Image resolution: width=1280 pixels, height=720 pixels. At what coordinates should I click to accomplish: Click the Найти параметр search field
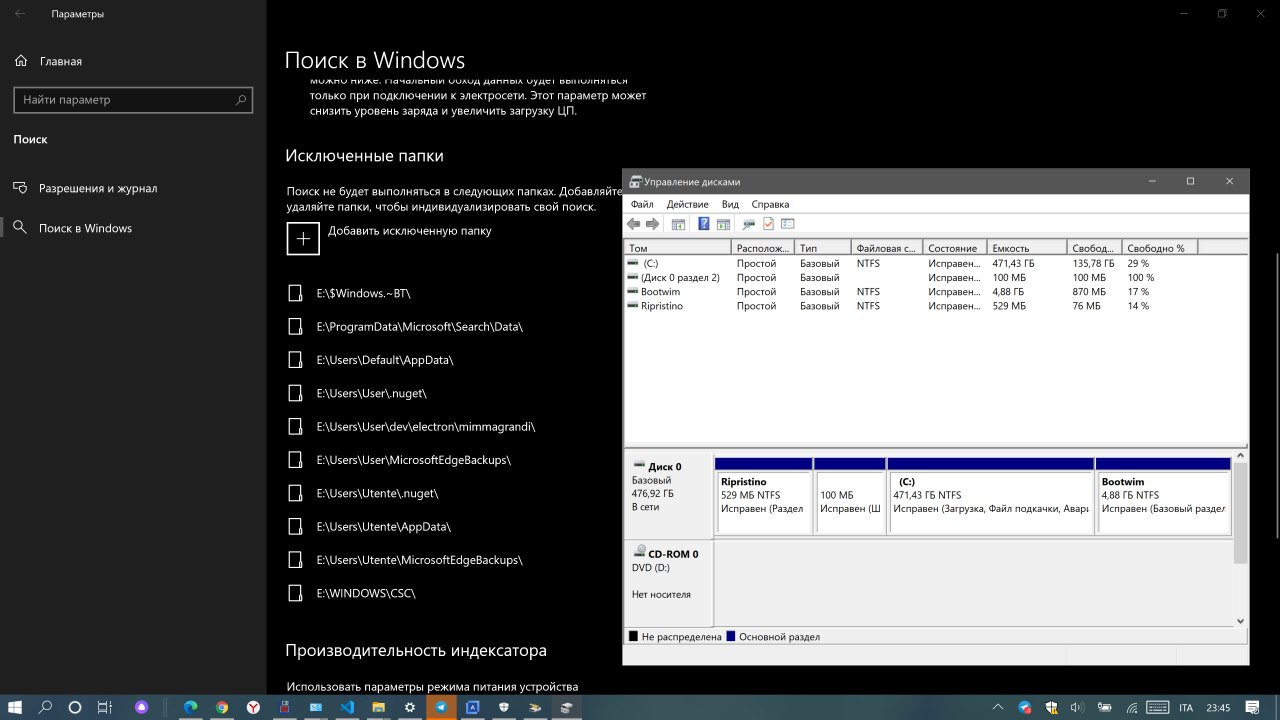pos(133,100)
